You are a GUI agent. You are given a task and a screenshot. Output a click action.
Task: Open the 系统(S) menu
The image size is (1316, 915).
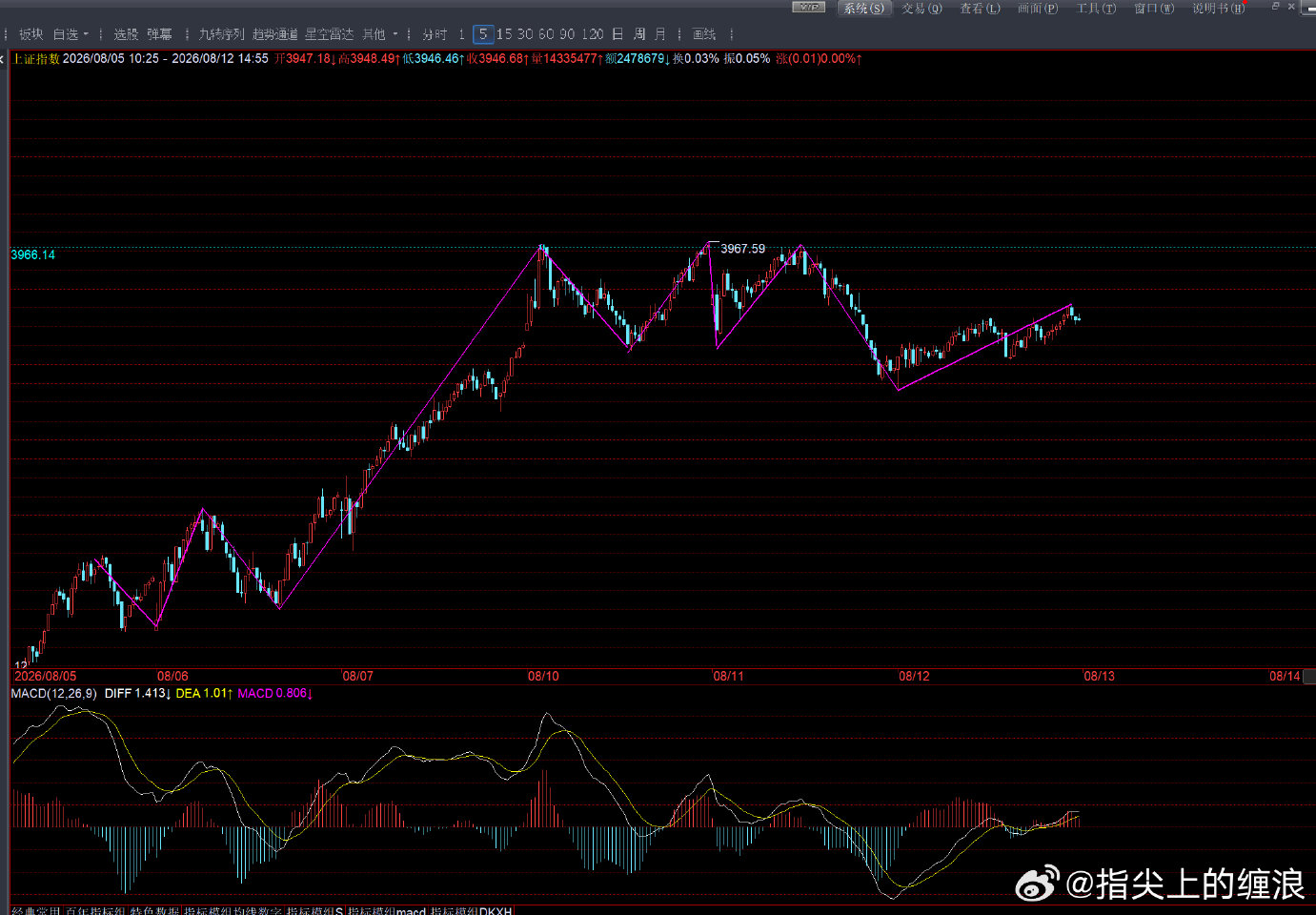(x=863, y=9)
